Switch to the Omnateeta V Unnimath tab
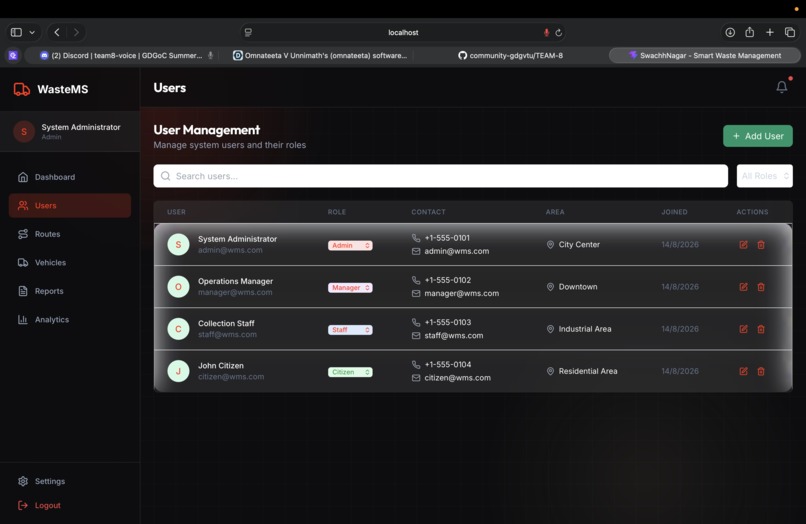Image resolution: width=806 pixels, height=524 pixels. click(x=320, y=56)
